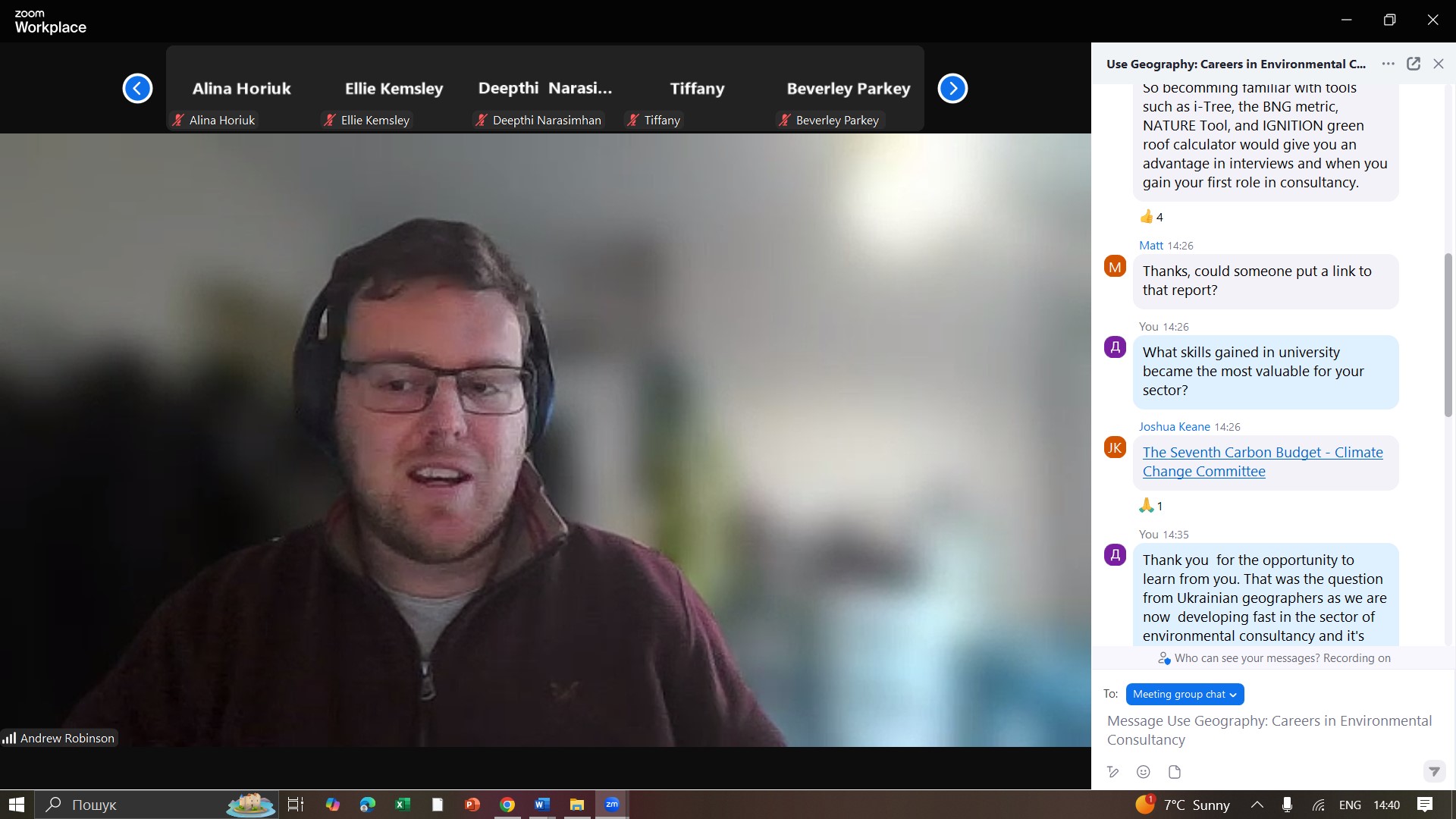This screenshot has height=819, width=1456.
Task: Expand the Meeting group chat recipient dropdown
Action: pyautogui.click(x=1185, y=694)
